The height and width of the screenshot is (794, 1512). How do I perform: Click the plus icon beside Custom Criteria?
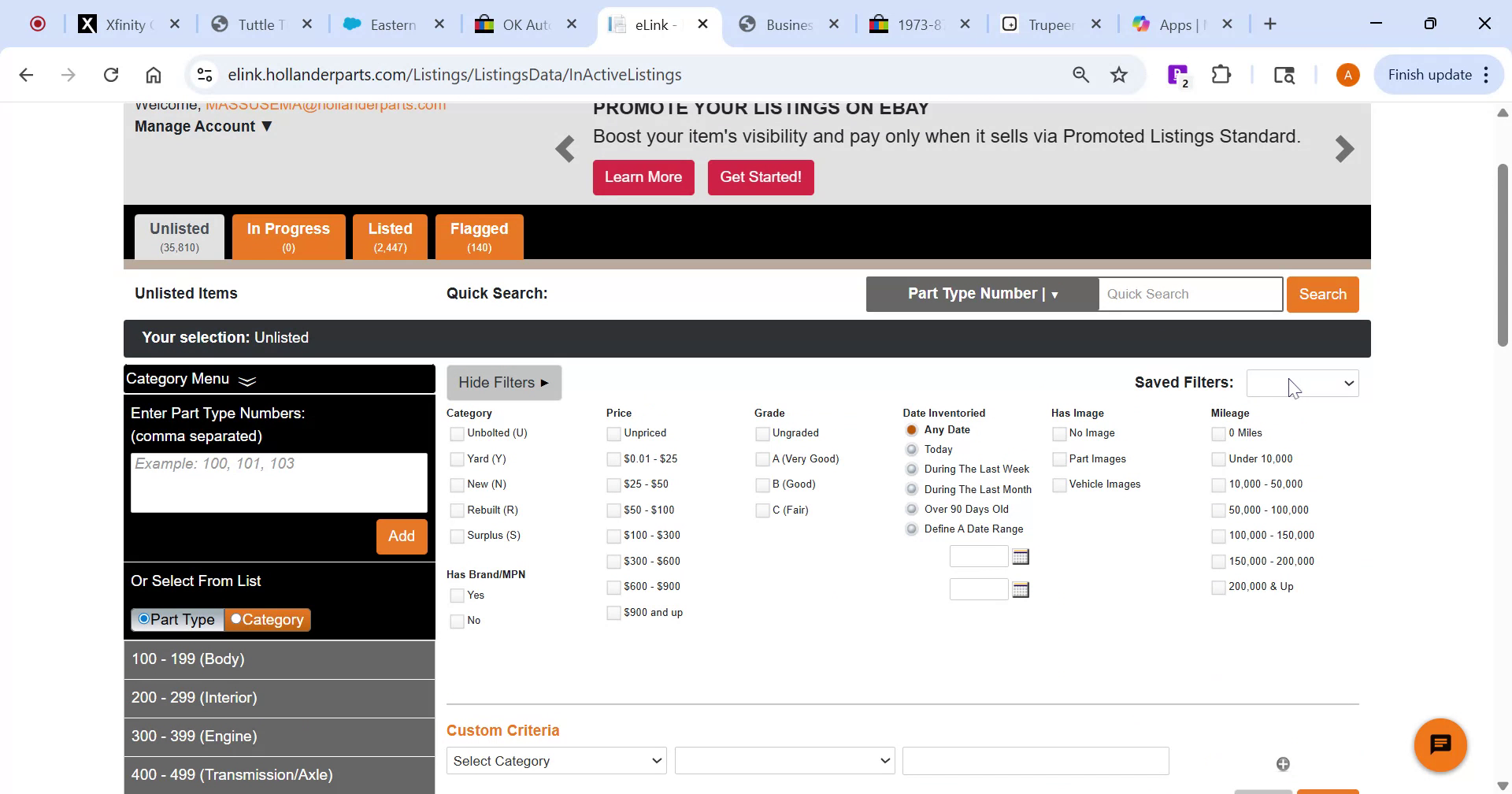[1284, 762]
